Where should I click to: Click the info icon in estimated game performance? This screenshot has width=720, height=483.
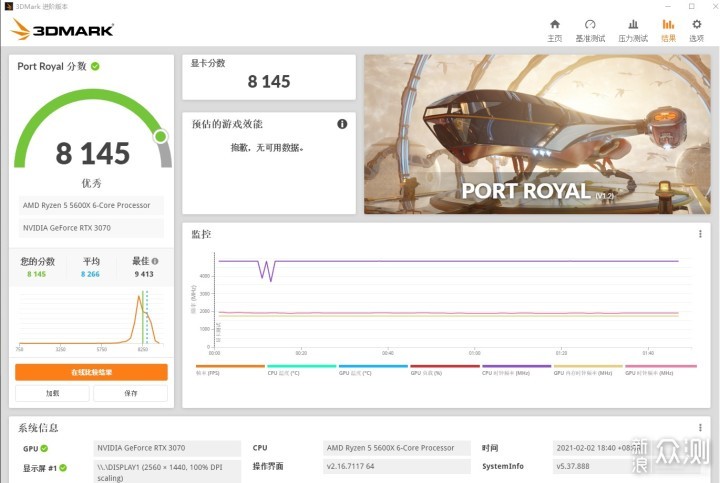[342, 124]
